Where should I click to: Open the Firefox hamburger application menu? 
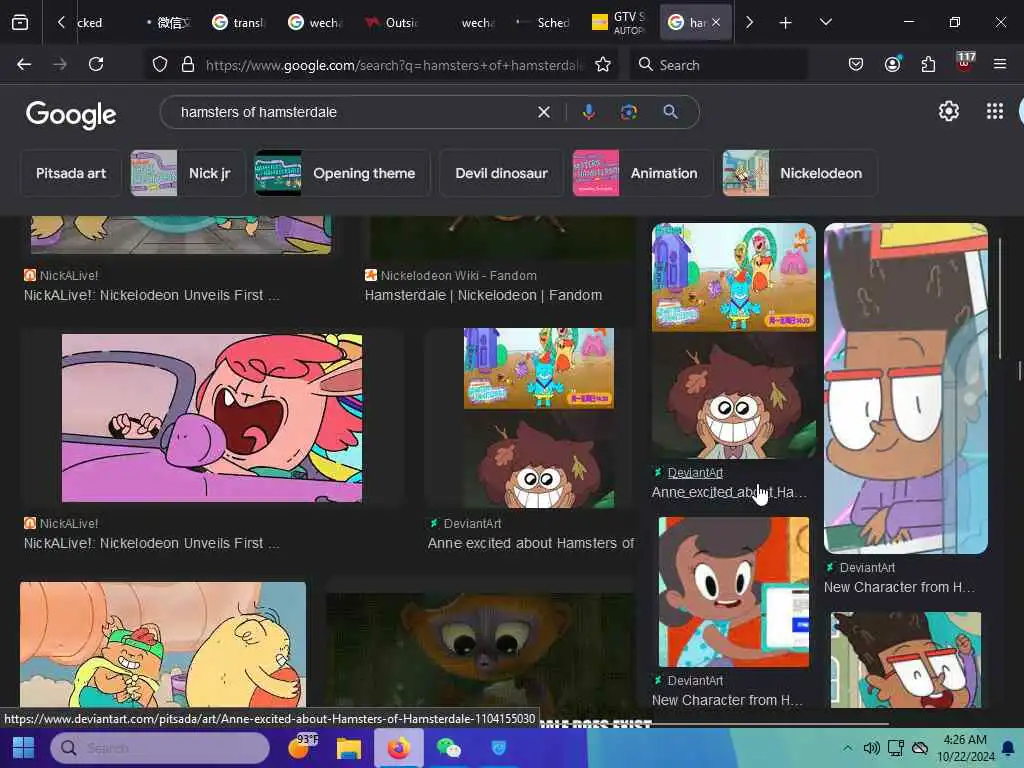[x=1000, y=64]
